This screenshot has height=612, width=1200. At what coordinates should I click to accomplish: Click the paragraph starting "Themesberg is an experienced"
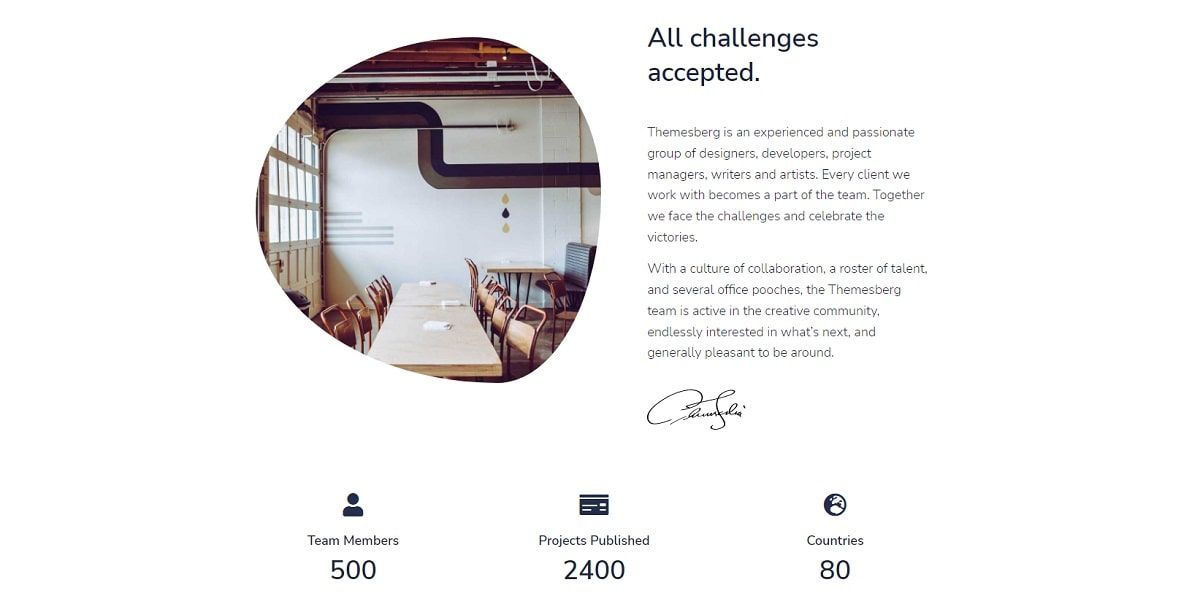787,184
